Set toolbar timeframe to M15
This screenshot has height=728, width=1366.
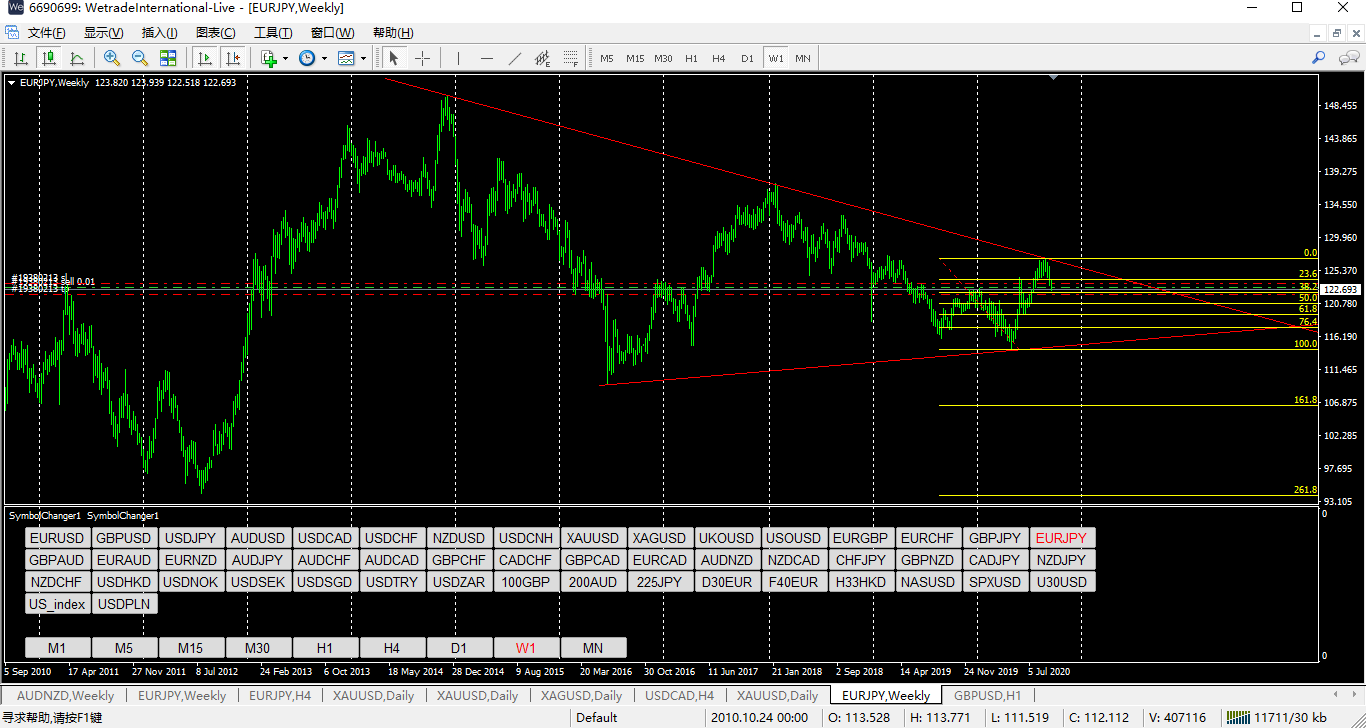[635, 58]
